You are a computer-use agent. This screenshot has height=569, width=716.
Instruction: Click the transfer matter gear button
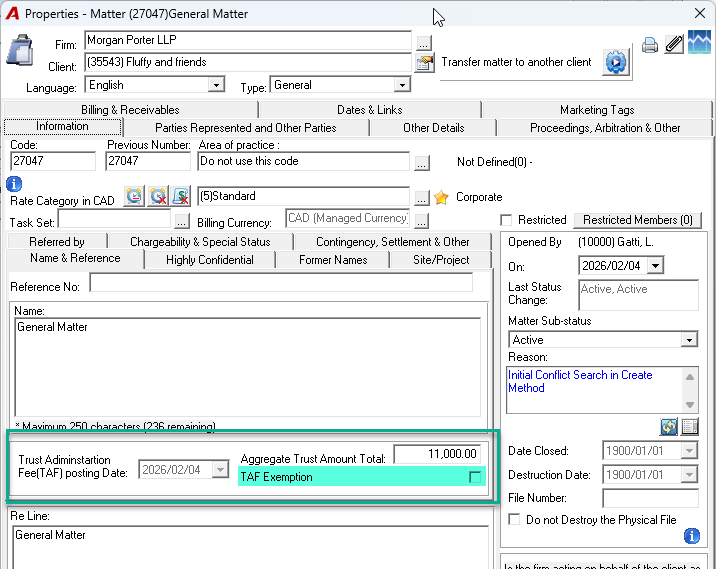coord(616,62)
